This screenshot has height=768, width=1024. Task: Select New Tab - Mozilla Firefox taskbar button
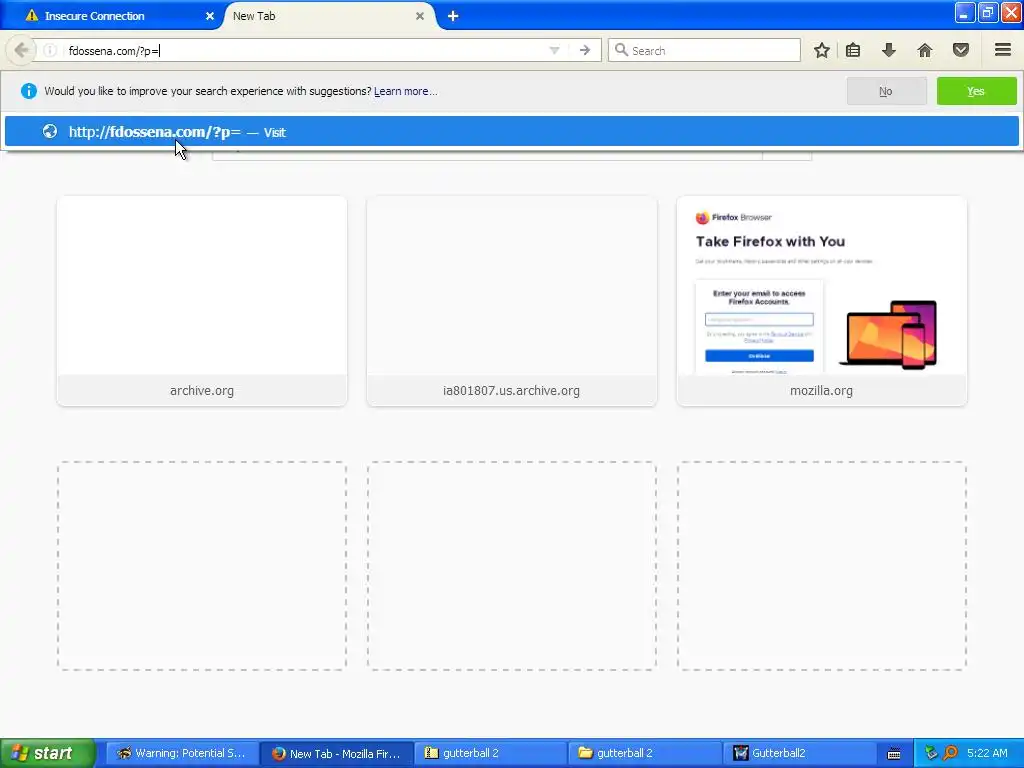336,753
